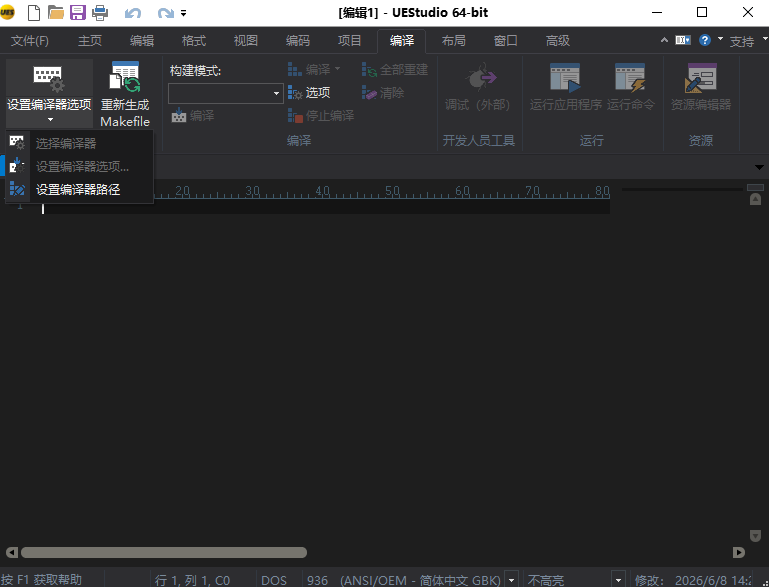
Task: Click the 停止编译 button
Action: tap(321, 116)
